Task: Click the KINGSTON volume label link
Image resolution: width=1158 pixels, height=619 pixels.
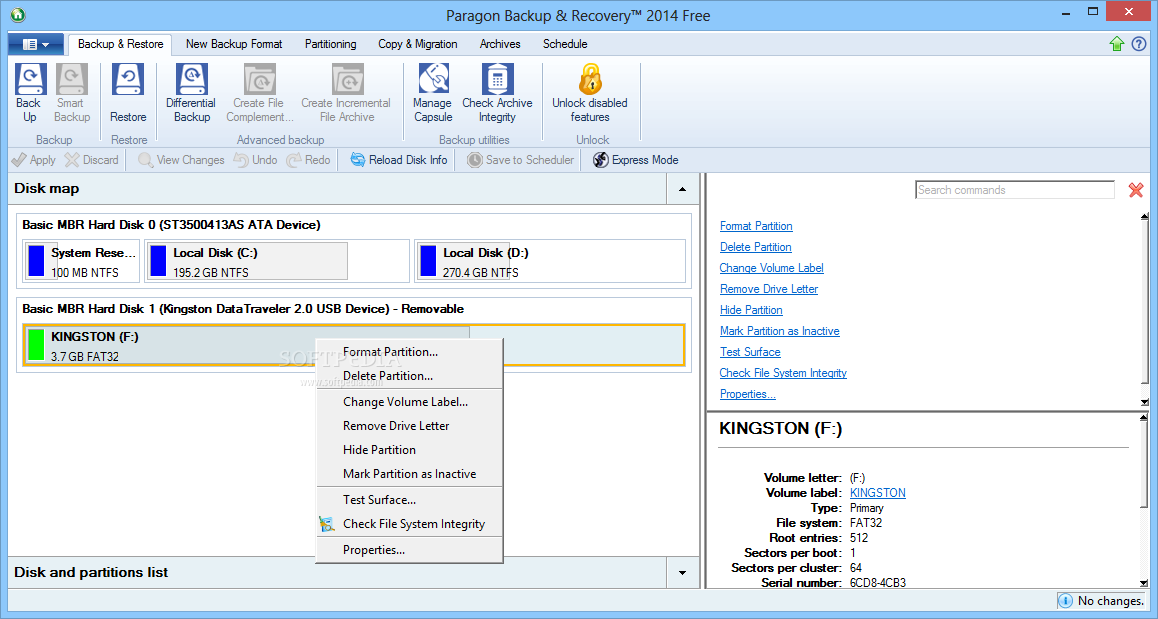Action: [877, 493]
